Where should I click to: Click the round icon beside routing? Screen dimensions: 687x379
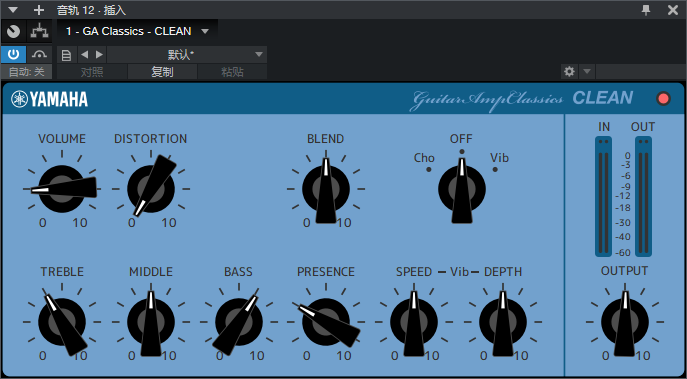coord(14,32)
